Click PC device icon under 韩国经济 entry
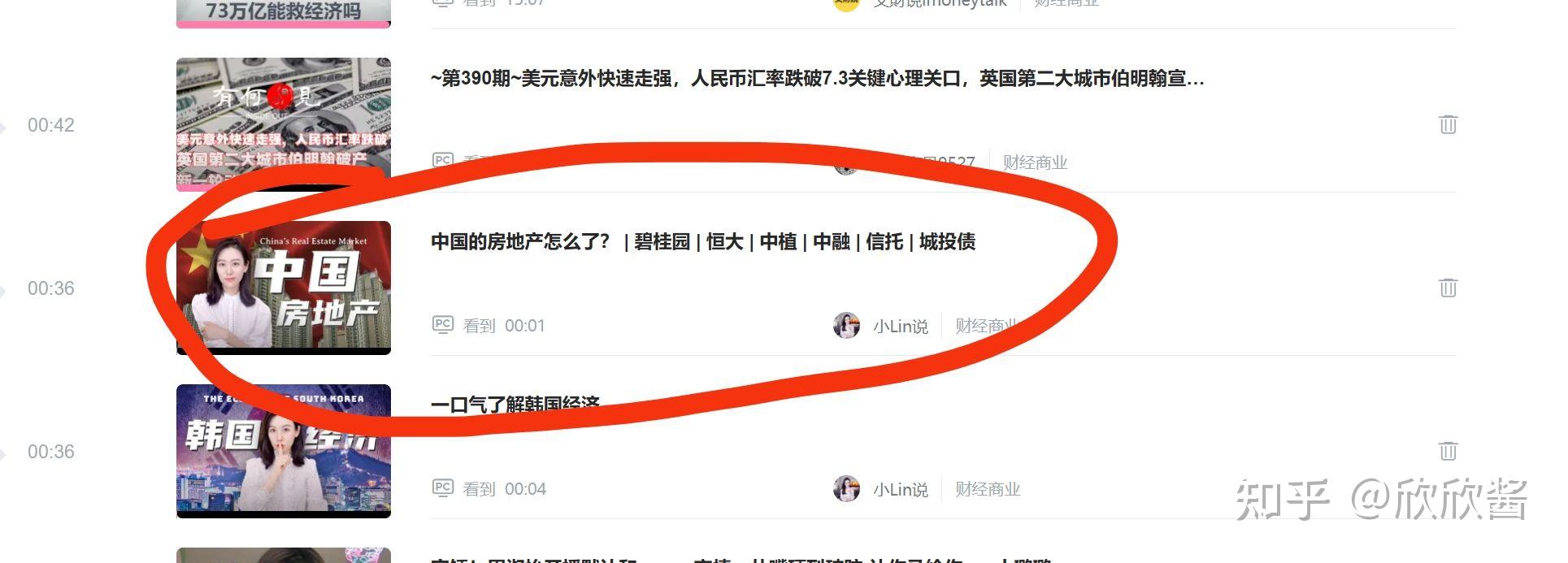 442,488
